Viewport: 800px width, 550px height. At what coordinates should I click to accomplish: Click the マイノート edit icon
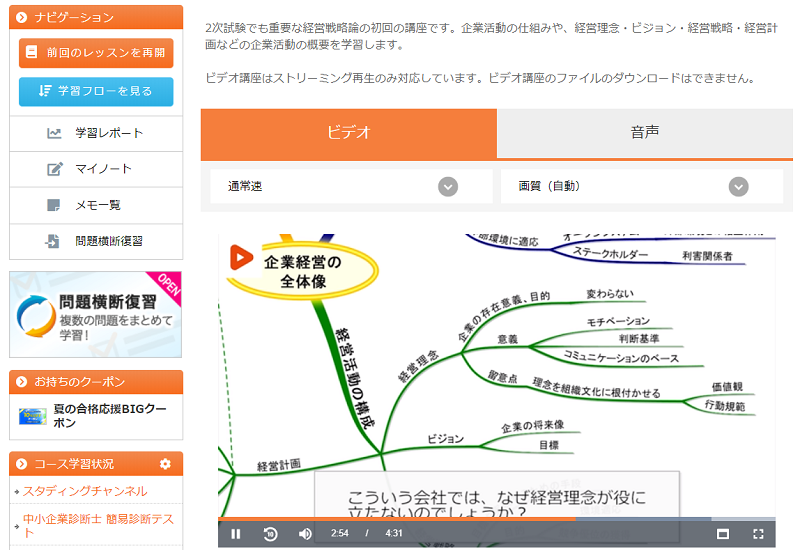pyautogui.click(x=55, y=169)
